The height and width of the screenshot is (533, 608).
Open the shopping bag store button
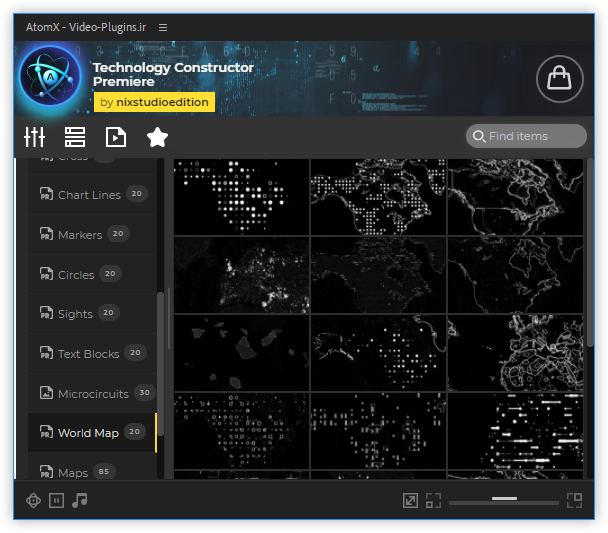(x=559, y=79)
